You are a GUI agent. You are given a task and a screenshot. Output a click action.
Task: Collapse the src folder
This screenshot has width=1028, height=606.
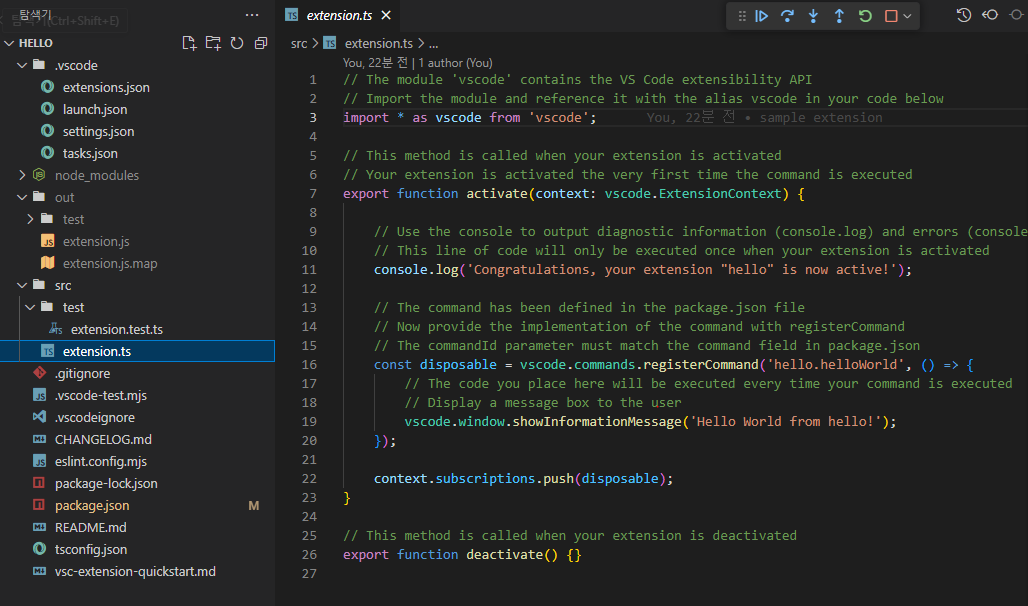tap(22, 285)
